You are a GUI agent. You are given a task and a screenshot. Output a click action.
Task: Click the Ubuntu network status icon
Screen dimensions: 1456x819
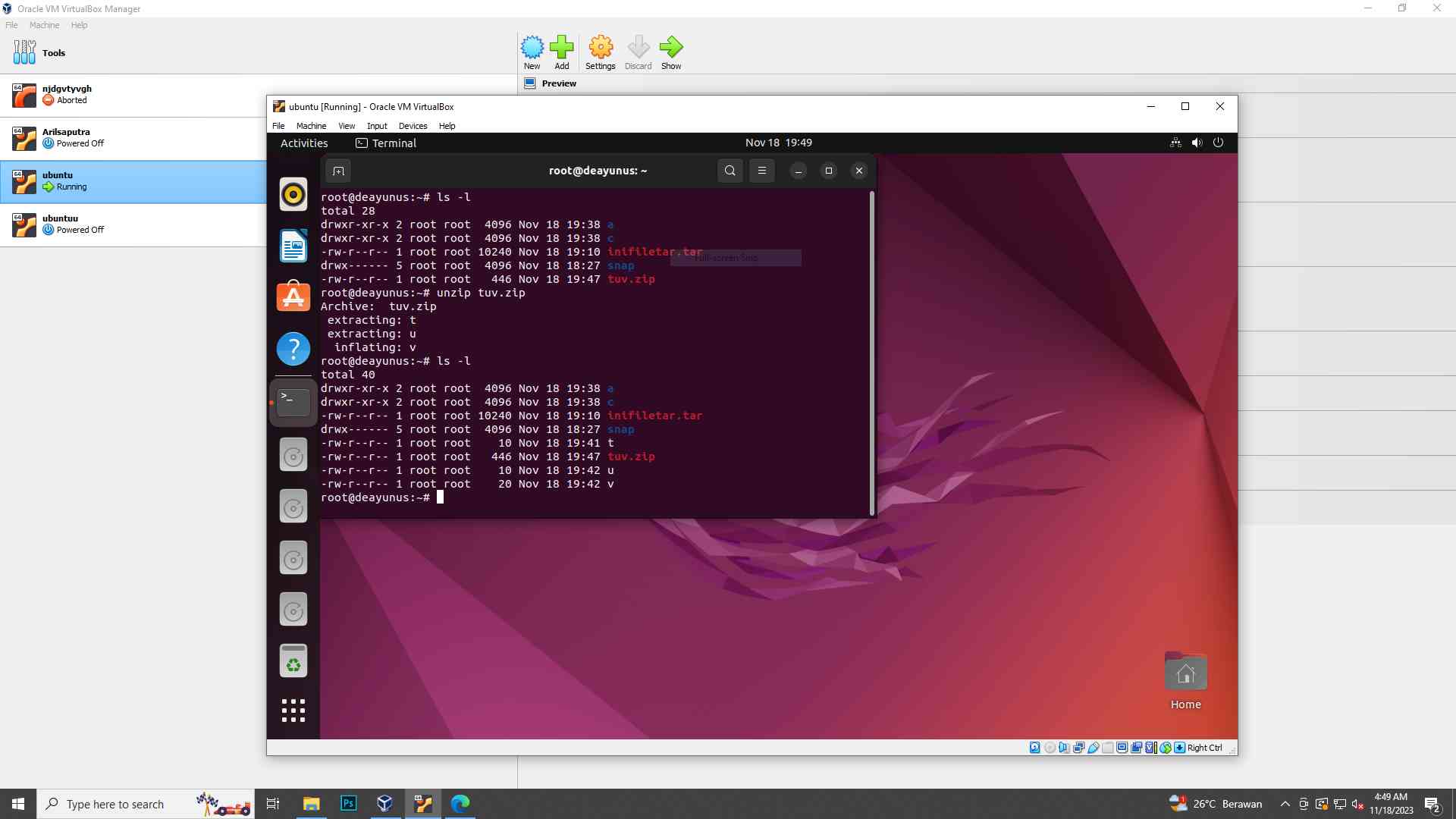coord(1175,143)
